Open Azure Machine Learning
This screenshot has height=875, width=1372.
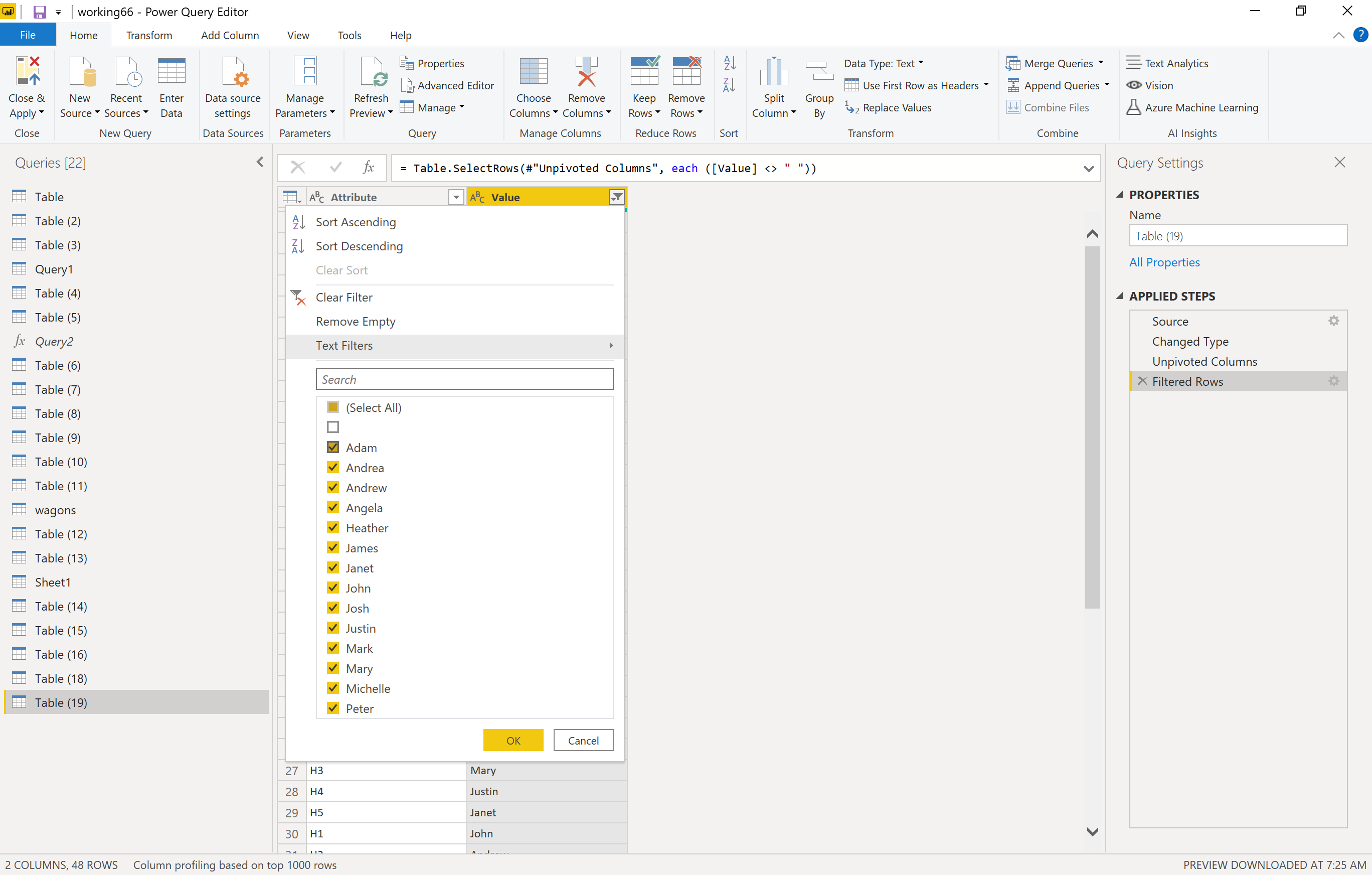(1192, 108)
